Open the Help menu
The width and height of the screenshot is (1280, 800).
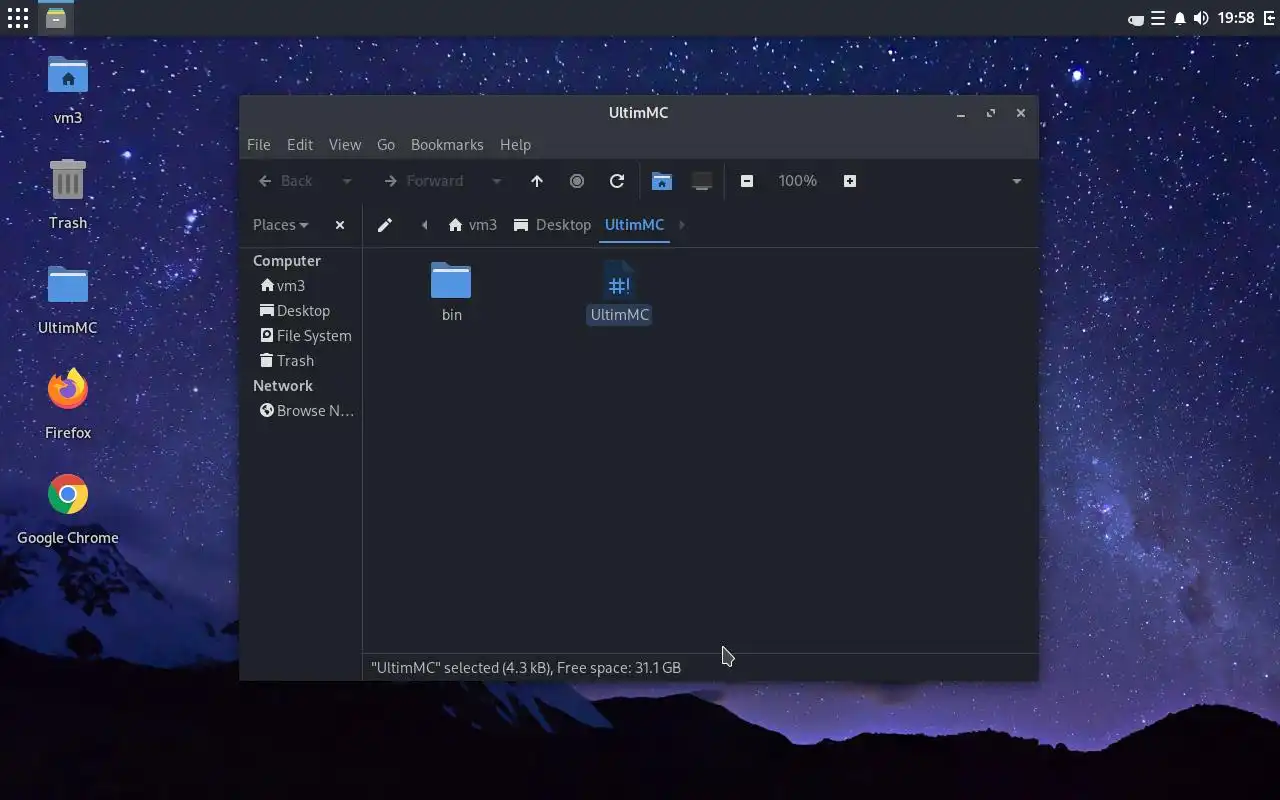click(x=515, y=145)
